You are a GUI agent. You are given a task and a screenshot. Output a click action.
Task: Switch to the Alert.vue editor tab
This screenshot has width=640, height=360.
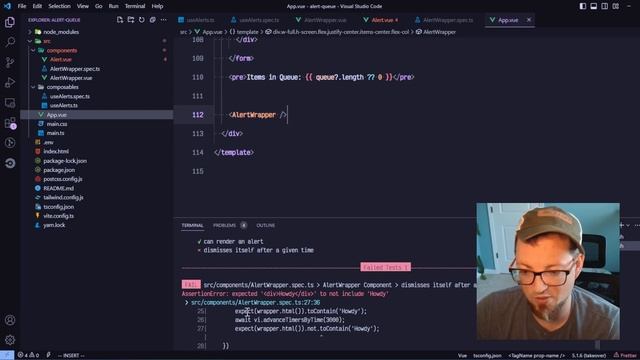pos(382,20)
